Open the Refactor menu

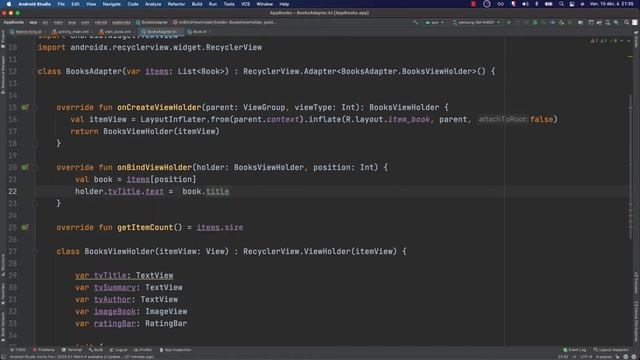click(176, 4)
